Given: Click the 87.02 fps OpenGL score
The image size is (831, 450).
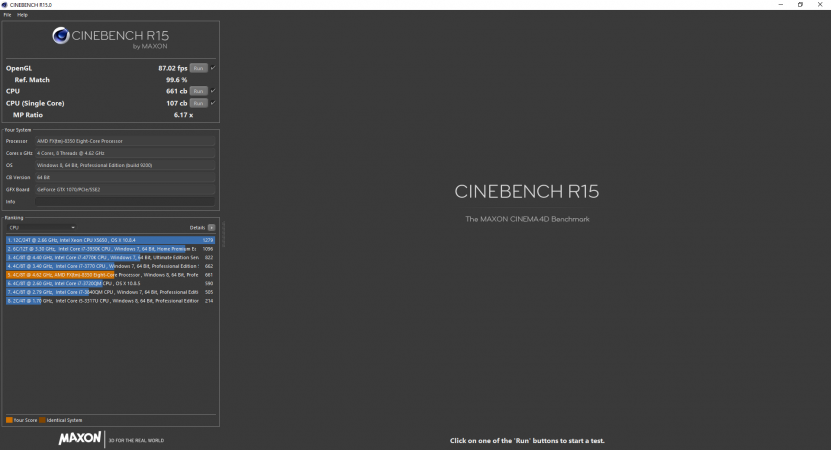Looking at the screenshot, I should tap(173, 68).
